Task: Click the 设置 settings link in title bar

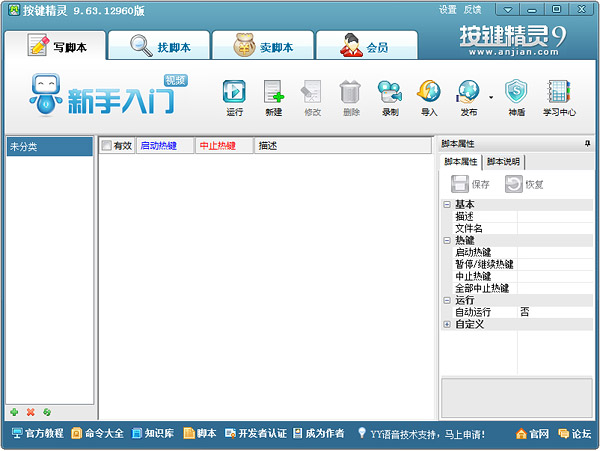Action: [x=447, y=10]
